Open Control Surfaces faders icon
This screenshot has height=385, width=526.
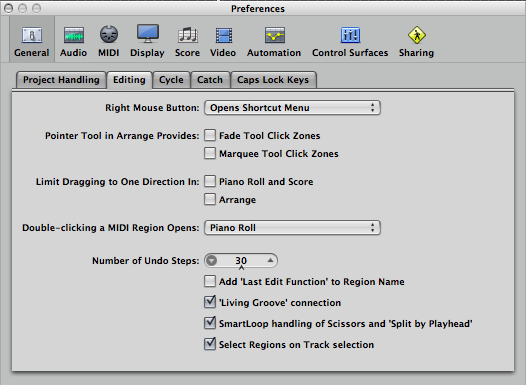coord(350,35)
